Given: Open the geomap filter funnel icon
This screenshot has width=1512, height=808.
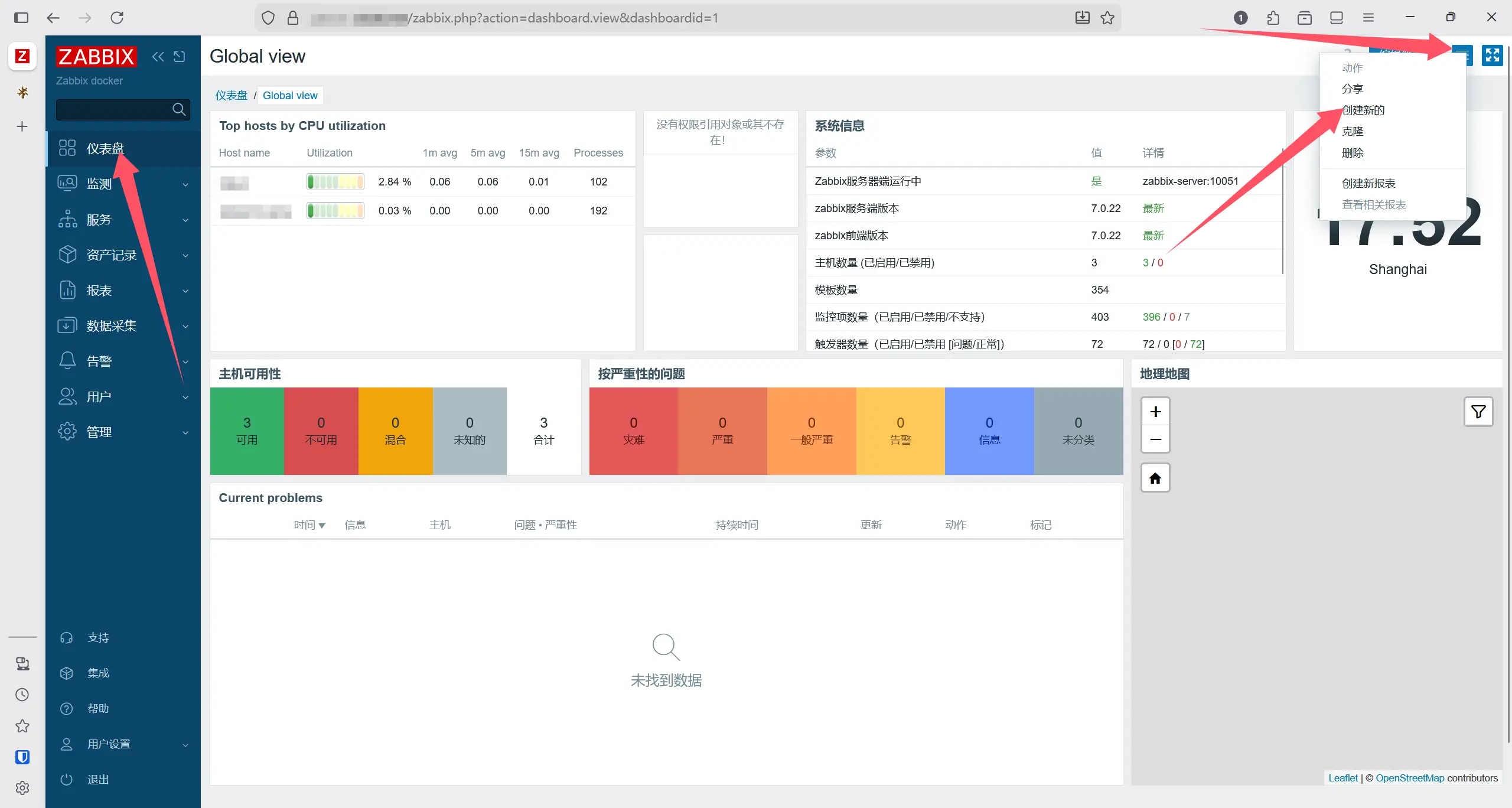Looking at the screenshot, I should [1478, 412].
